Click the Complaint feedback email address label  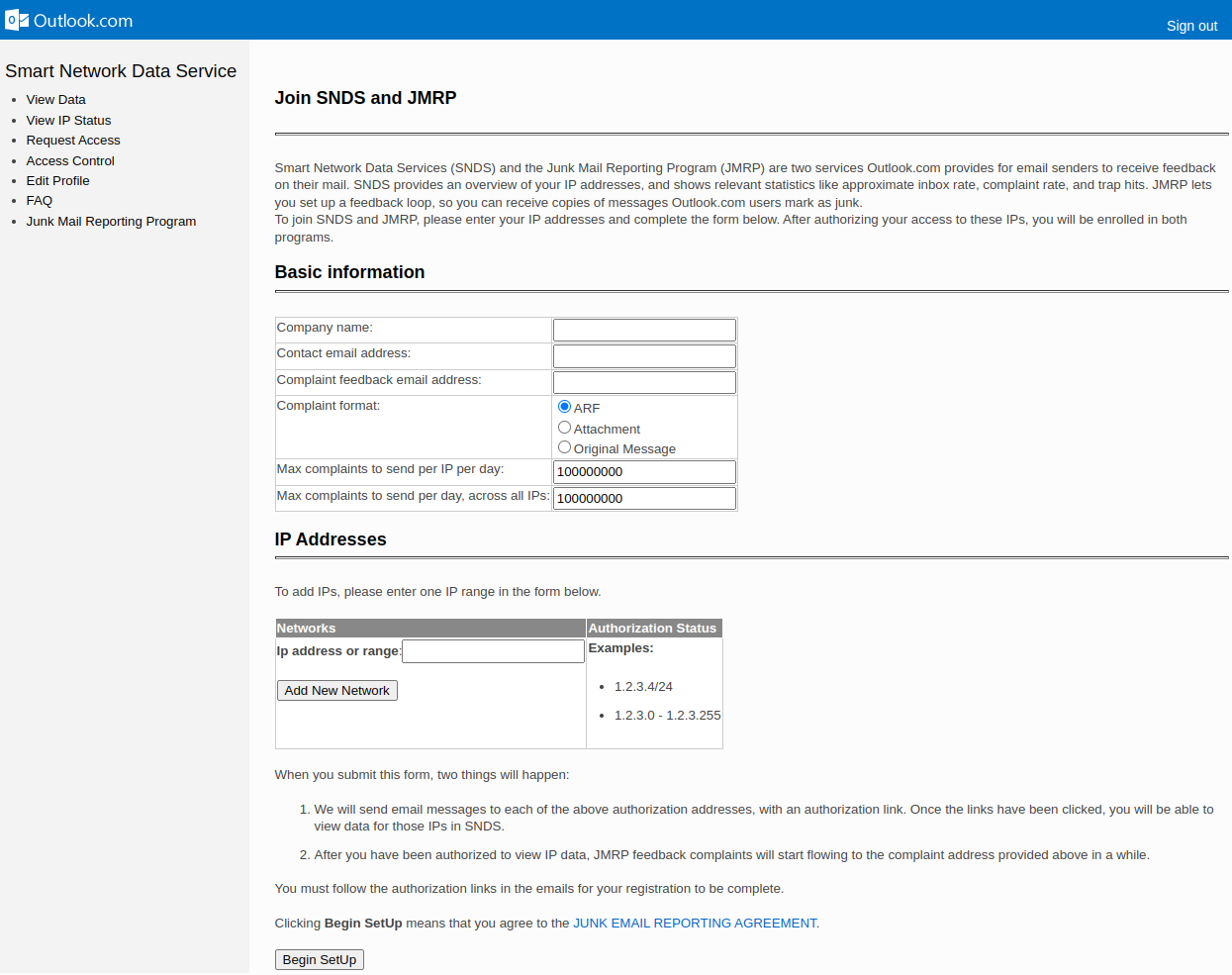point(379,380)
